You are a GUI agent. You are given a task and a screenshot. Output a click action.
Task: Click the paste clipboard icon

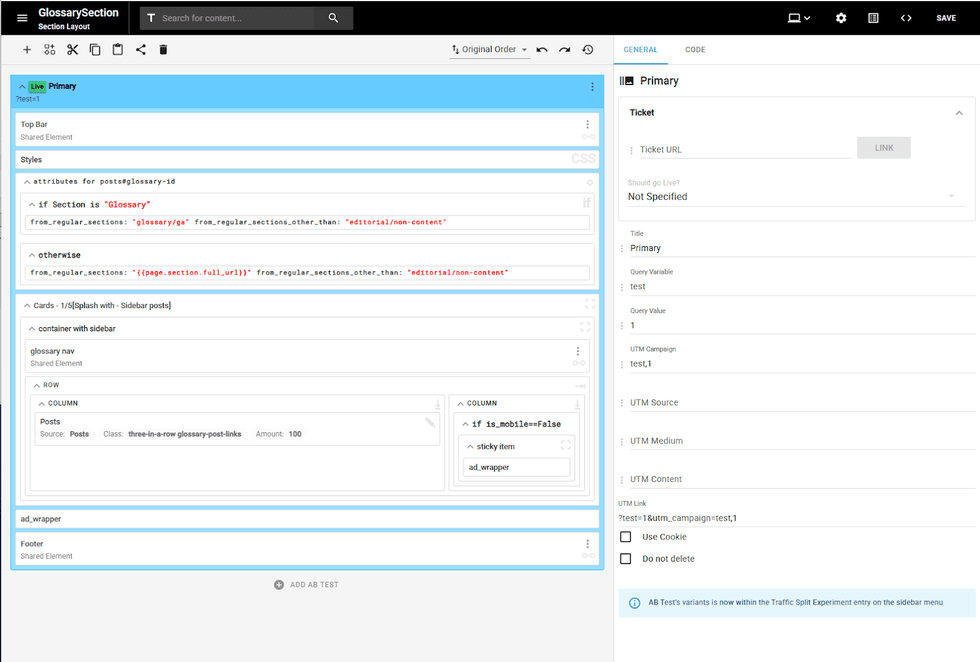tap(118, 50)
